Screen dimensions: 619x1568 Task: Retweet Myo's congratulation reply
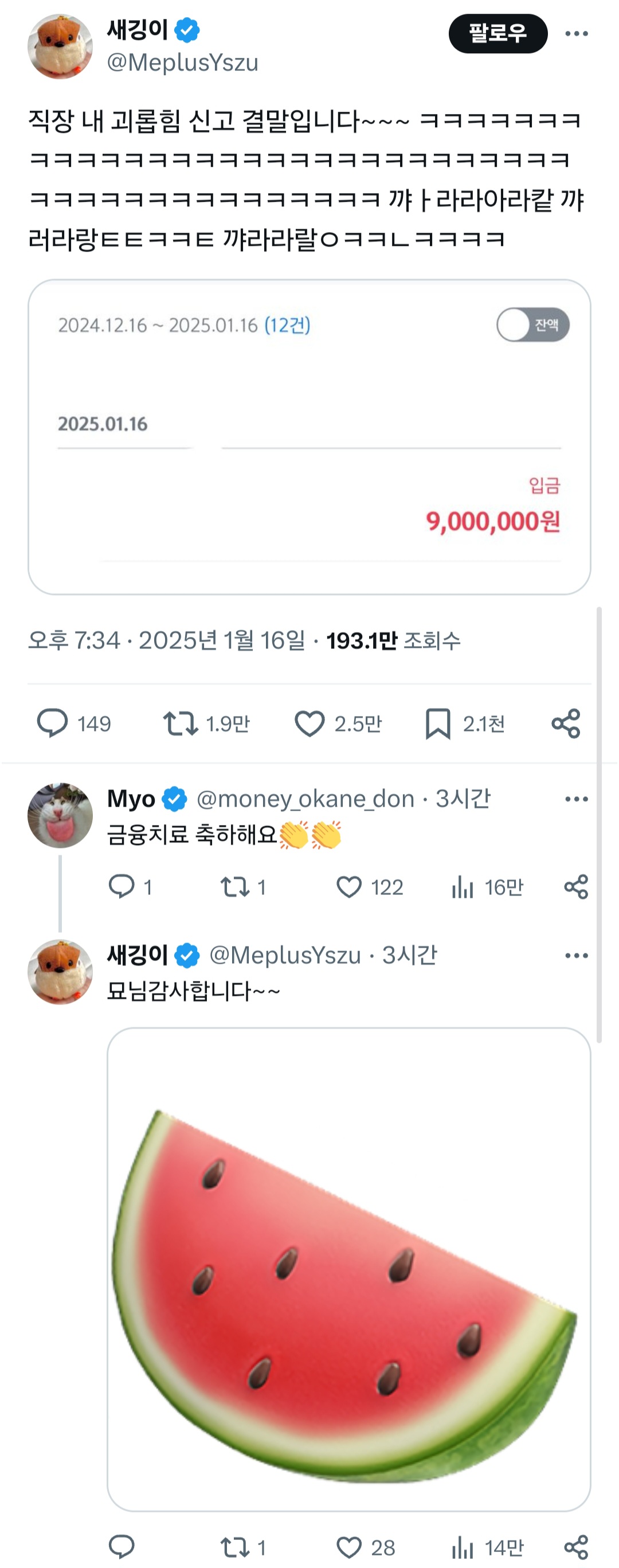click(x=235, y=887)
